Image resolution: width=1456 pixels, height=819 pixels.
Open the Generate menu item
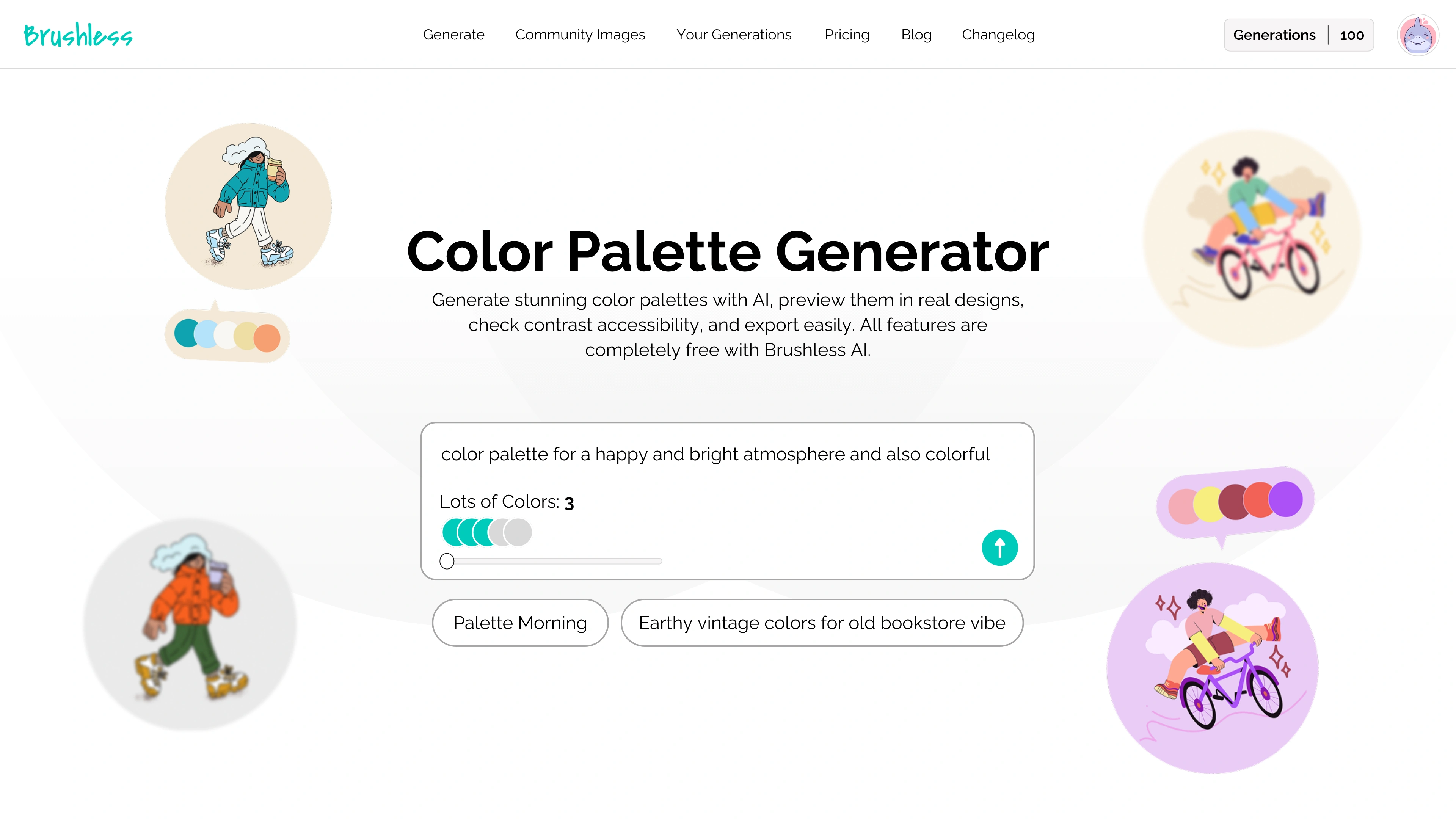click(x=453, y=35)
